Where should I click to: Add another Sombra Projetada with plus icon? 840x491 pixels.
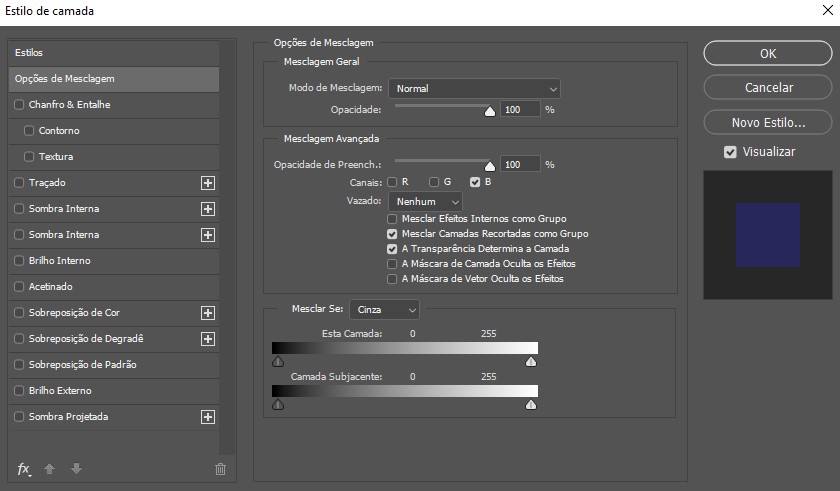[208, 417]
